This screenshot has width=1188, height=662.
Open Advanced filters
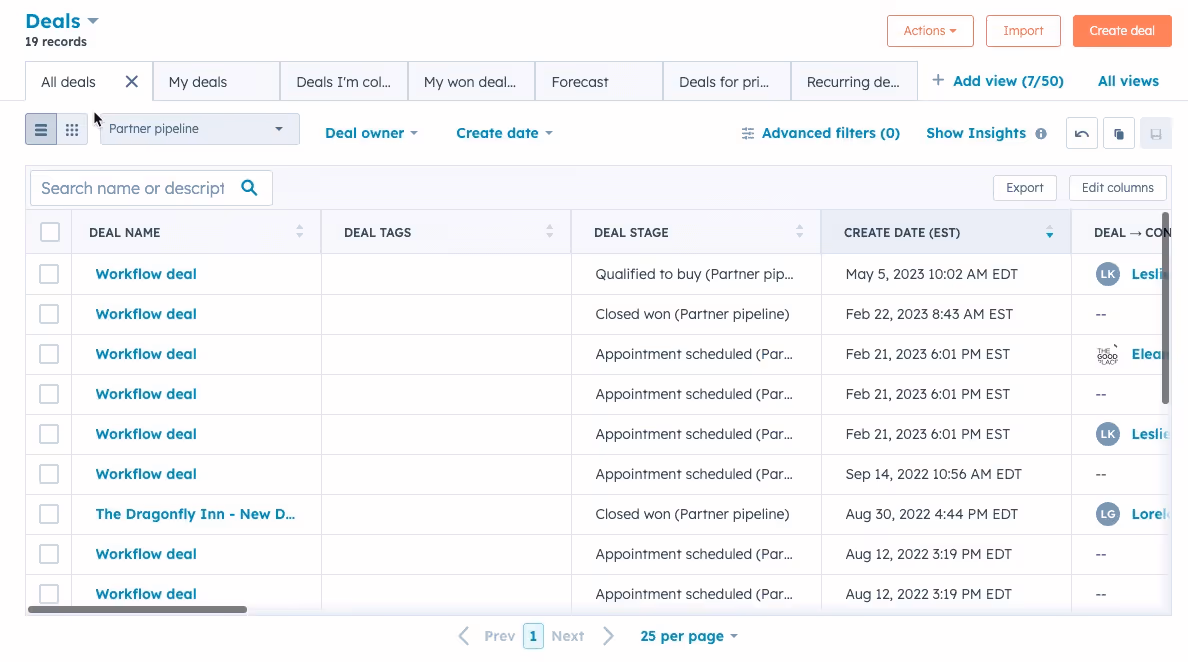(x=820, y=132)
